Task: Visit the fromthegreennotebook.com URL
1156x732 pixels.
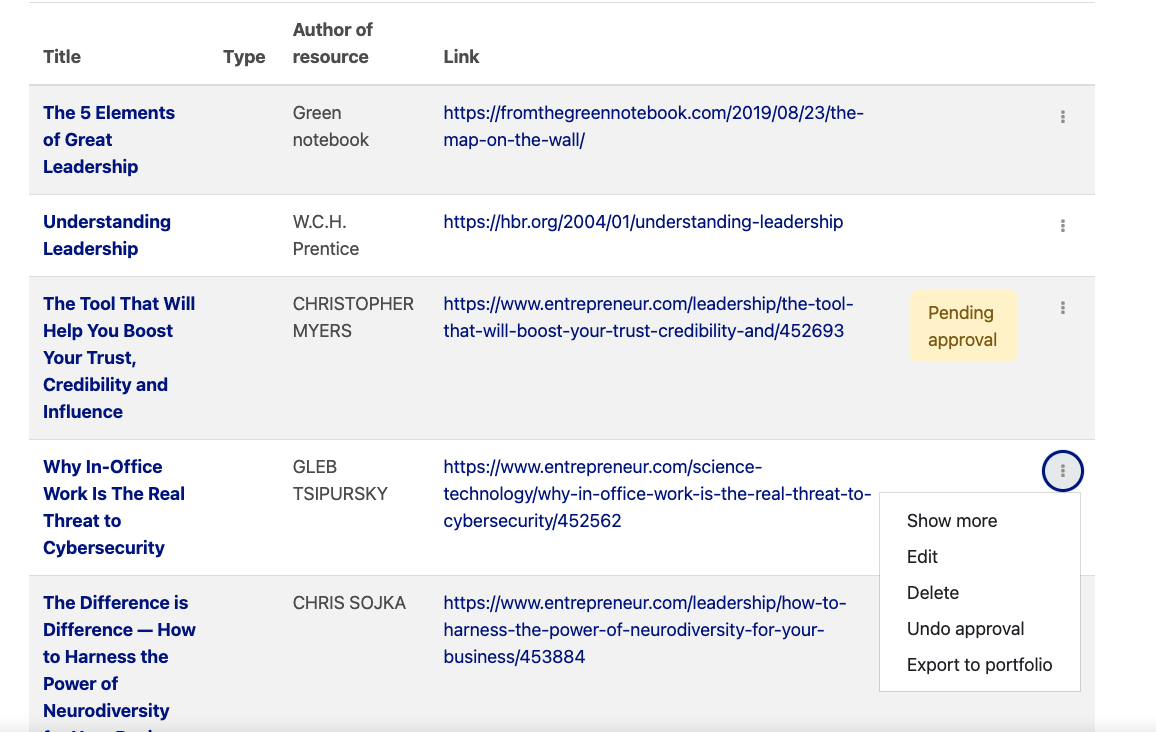Action: click(x=653, y=126)
